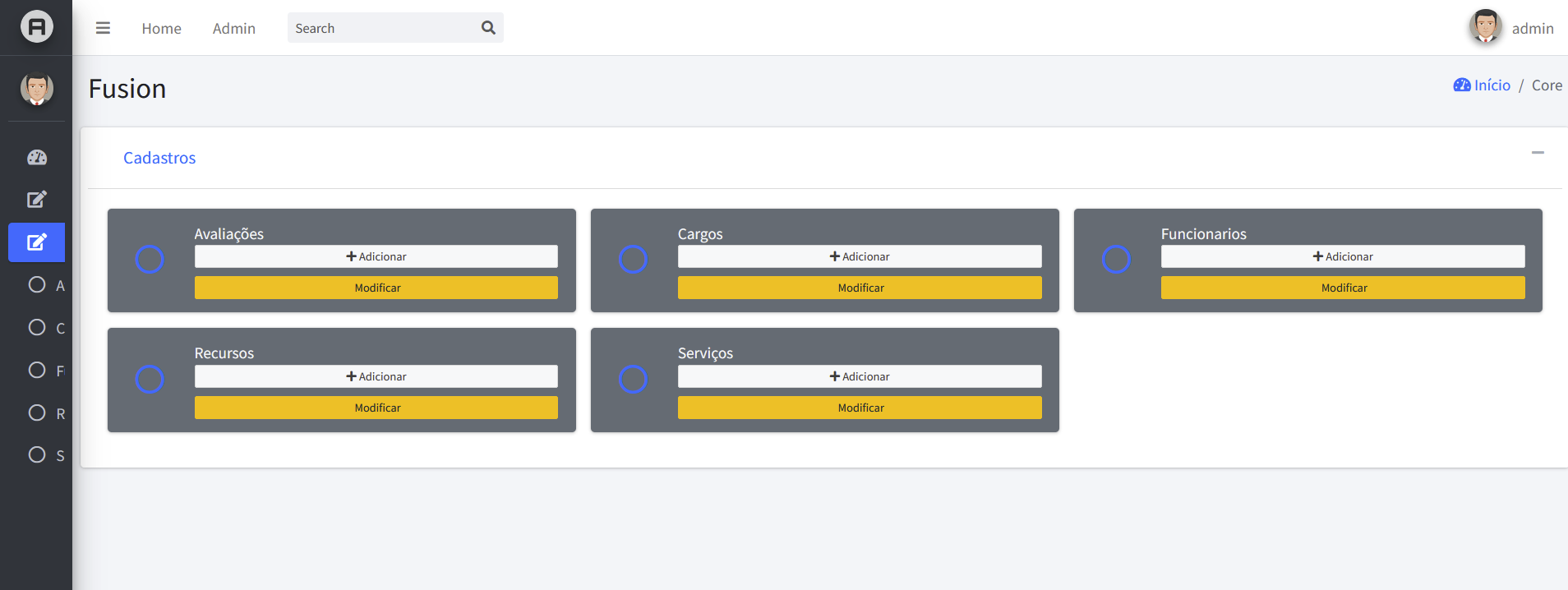Click the brand logo in the sidebar

(x=37, y=27)
